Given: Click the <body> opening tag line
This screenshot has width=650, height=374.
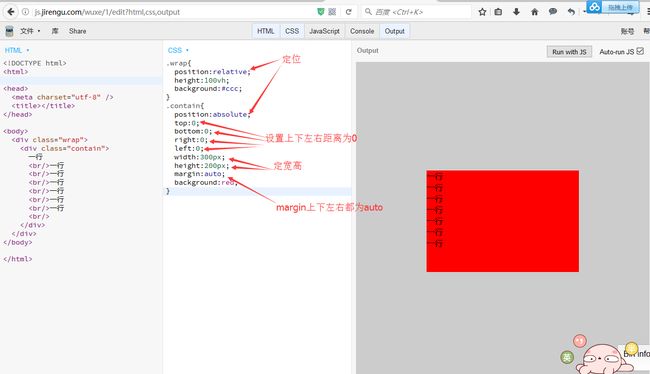Looking at the screenshot, I should point(16,131).
